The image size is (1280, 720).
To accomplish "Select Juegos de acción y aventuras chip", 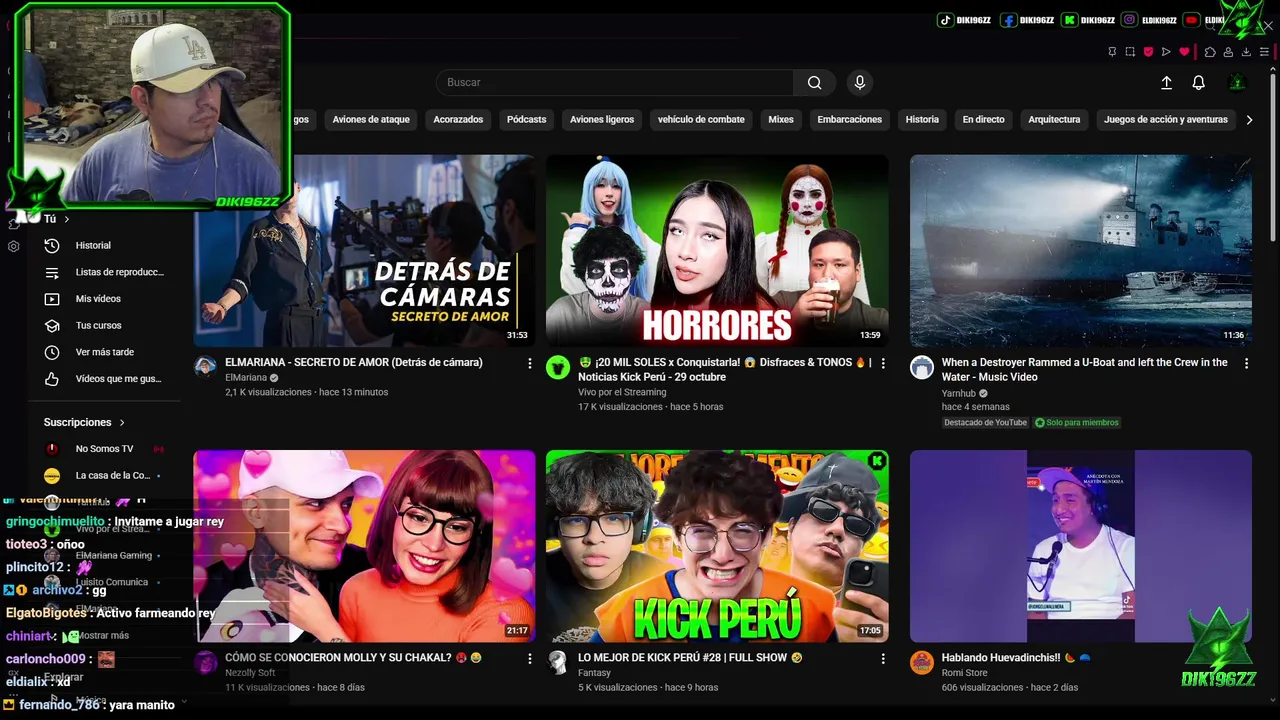I will click(1166, 120).
